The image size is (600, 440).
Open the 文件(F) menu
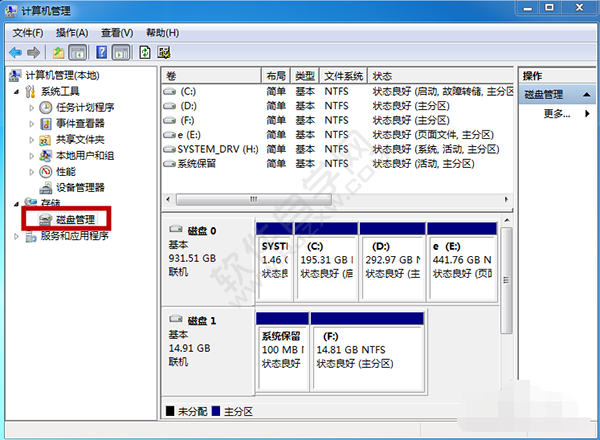pos(28,33)
